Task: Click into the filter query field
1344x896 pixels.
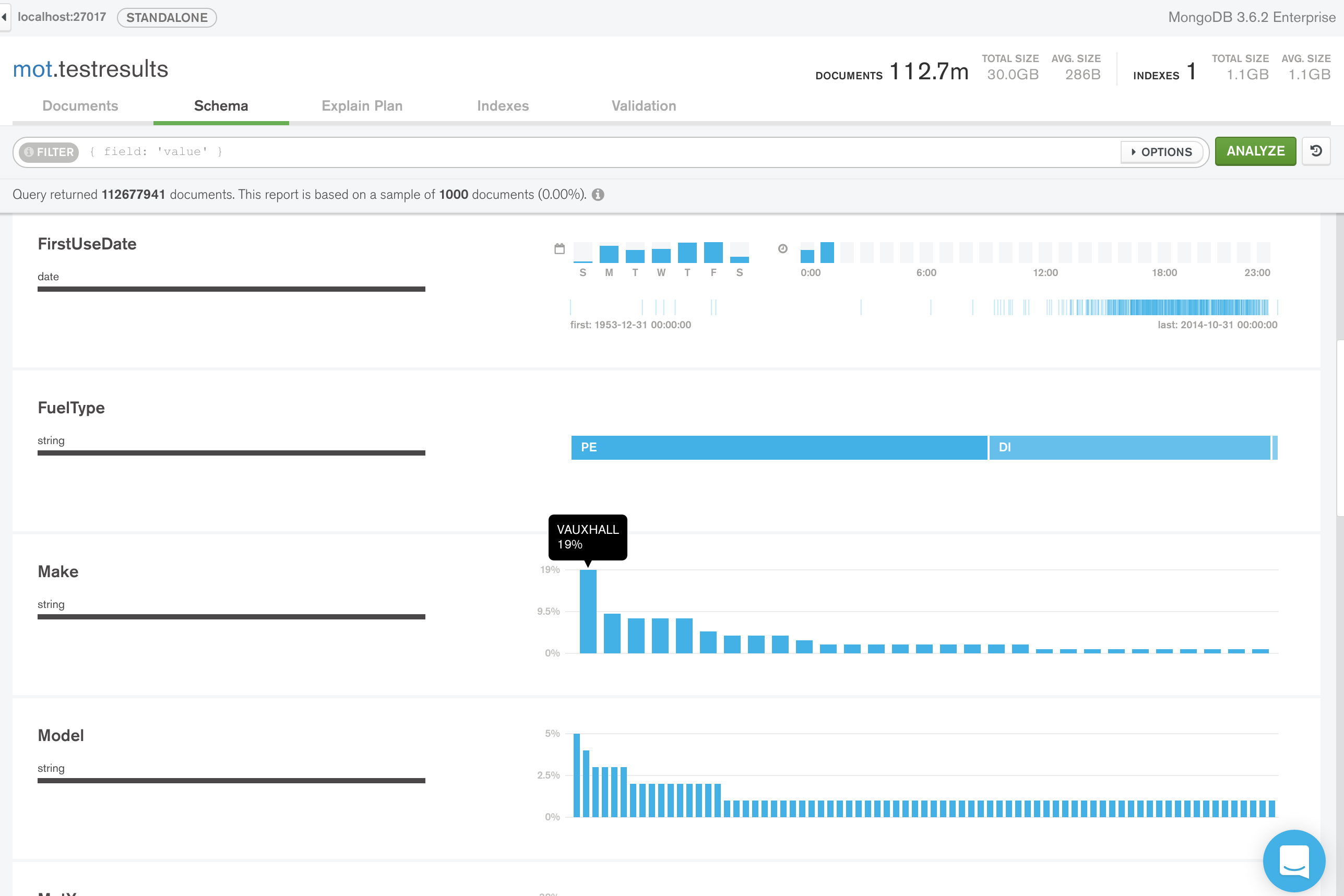Action: (x=572, y=151)
